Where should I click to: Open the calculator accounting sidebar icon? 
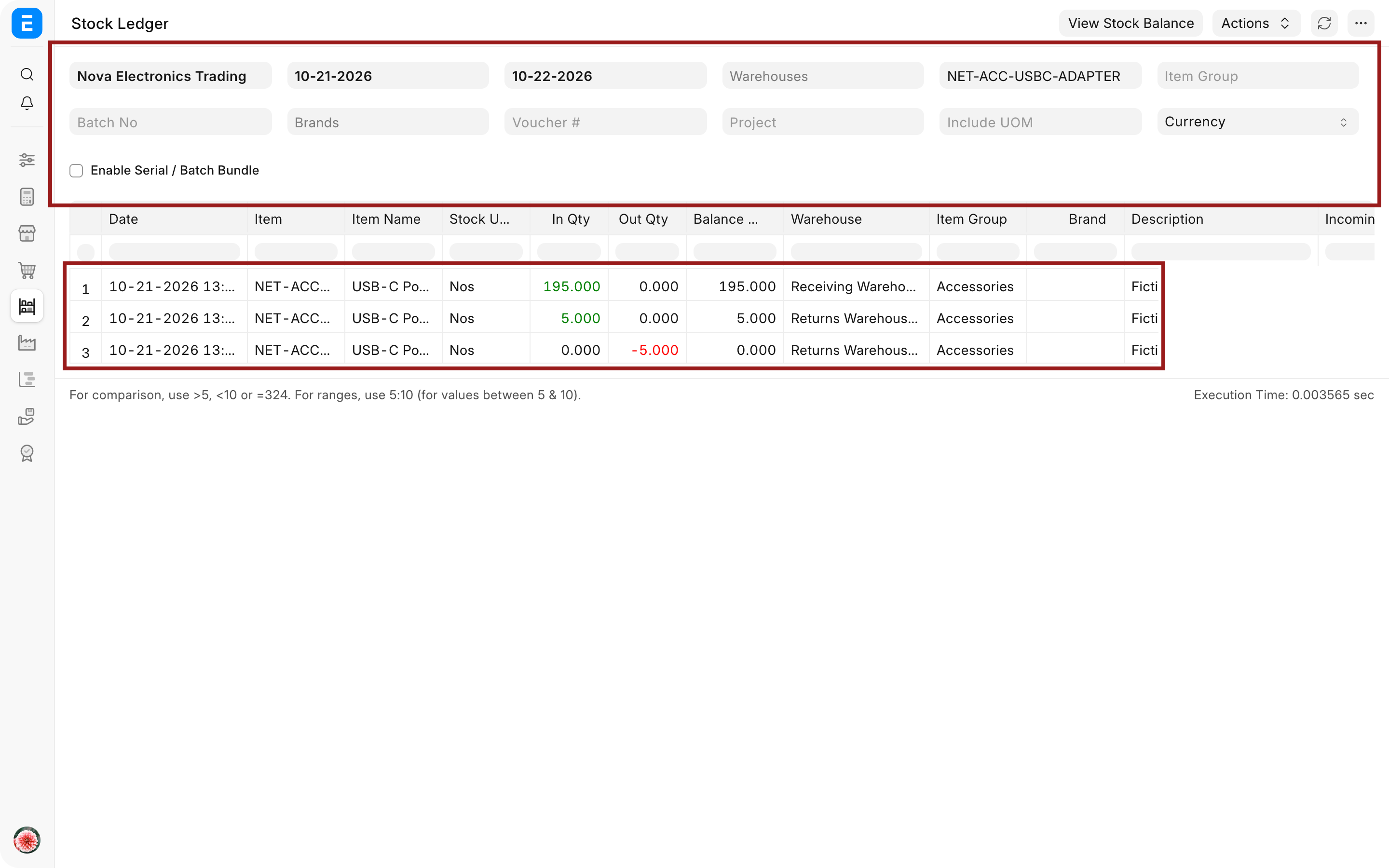pos(27,196)
